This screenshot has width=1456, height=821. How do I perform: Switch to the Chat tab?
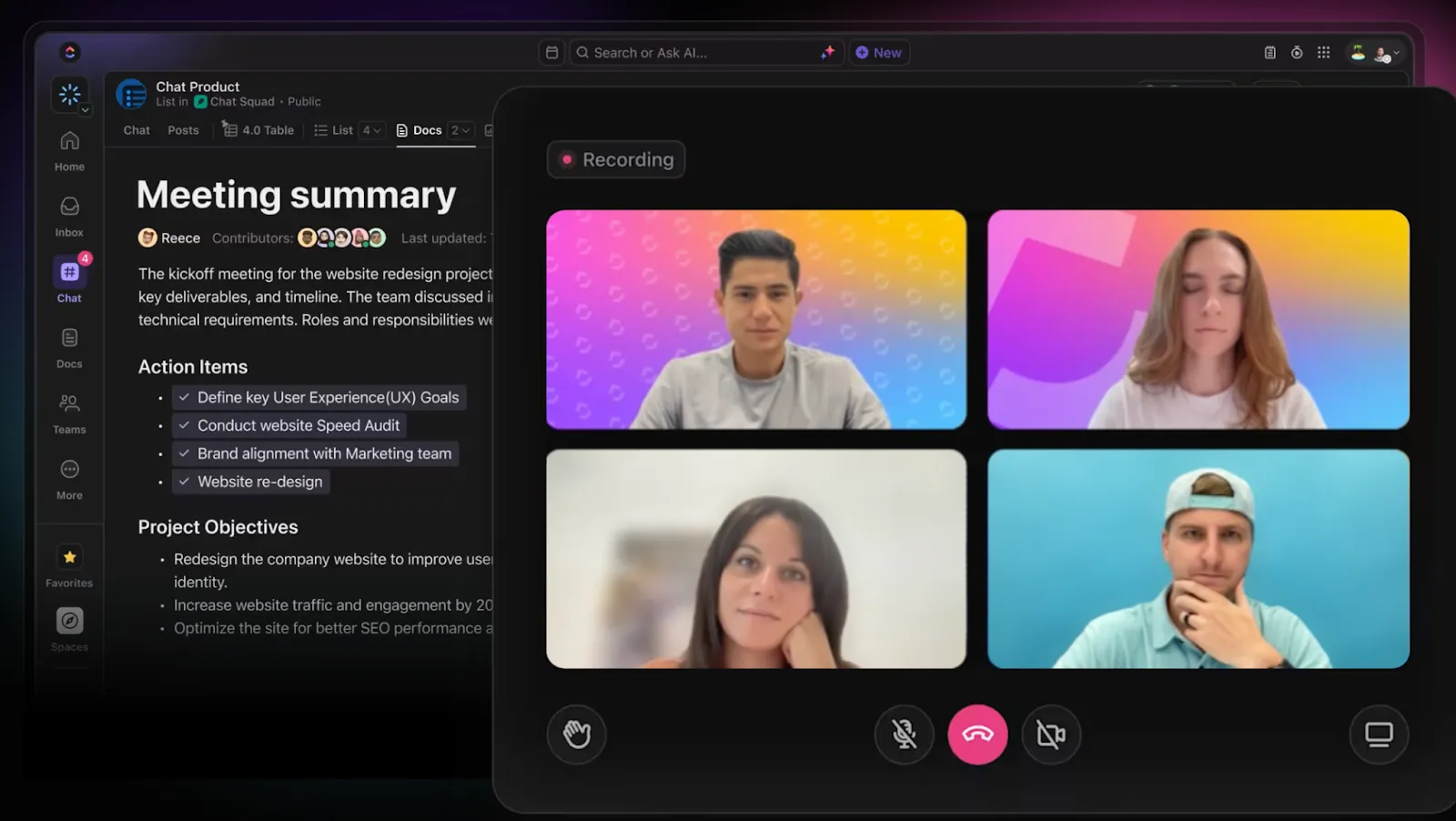point(136,130)
